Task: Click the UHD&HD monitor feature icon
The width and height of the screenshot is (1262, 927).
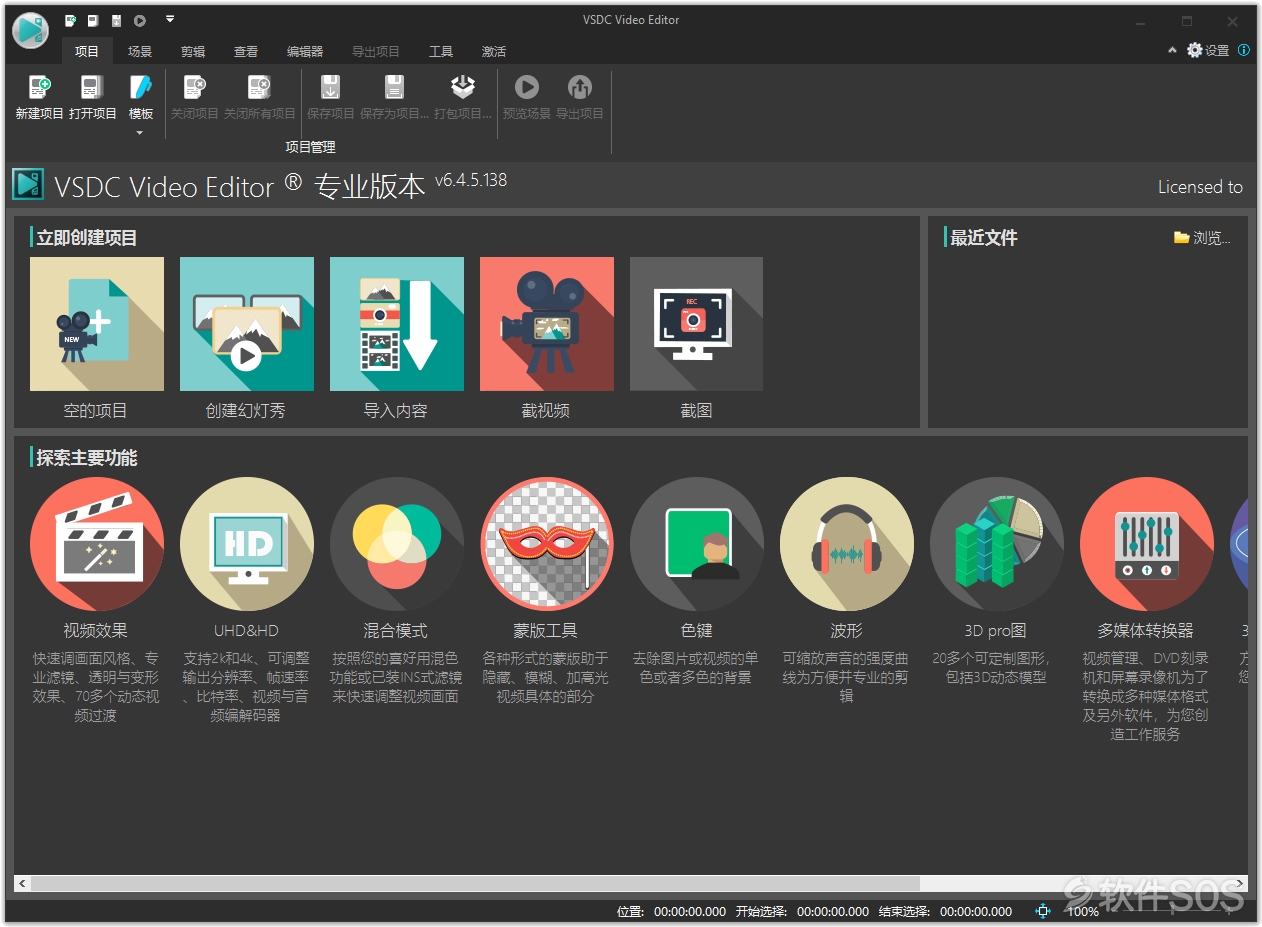Action: coord(247,544)
